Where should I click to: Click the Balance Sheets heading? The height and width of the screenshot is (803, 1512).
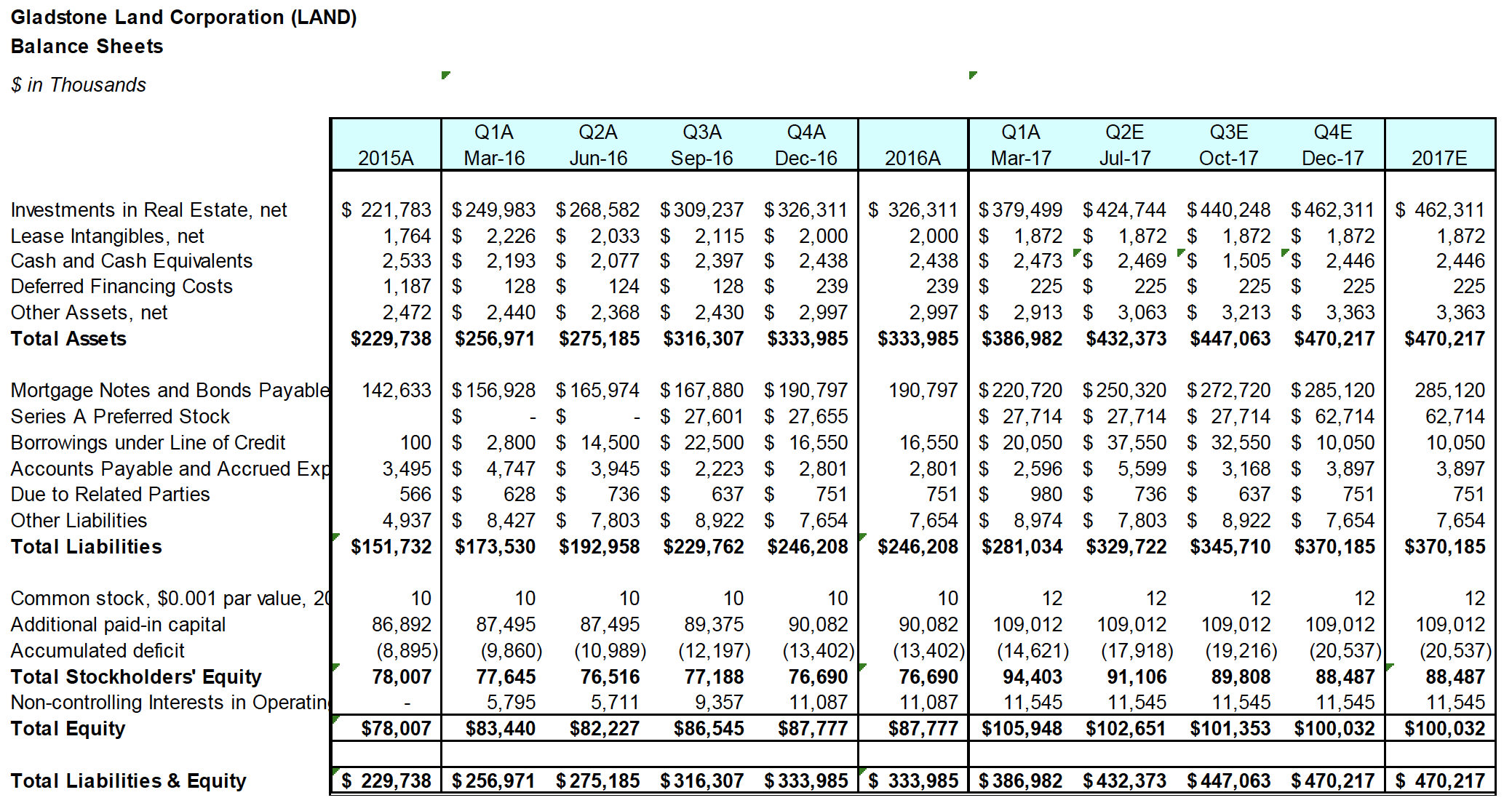[87, 46]
